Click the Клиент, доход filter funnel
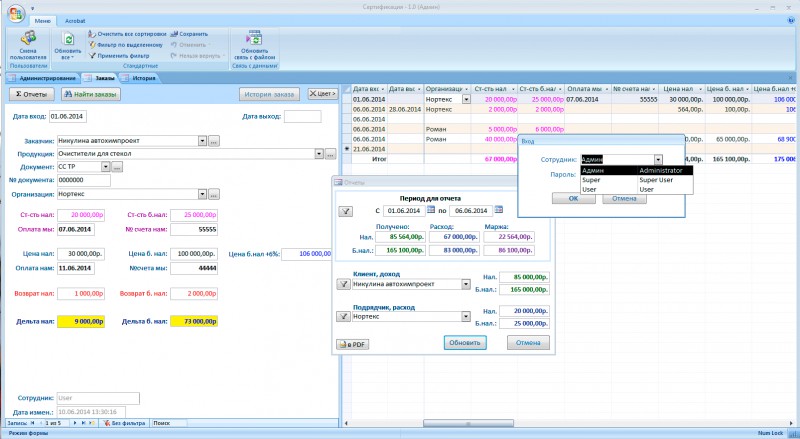Viewport: 800px width, 439px height. coord(343,284)
